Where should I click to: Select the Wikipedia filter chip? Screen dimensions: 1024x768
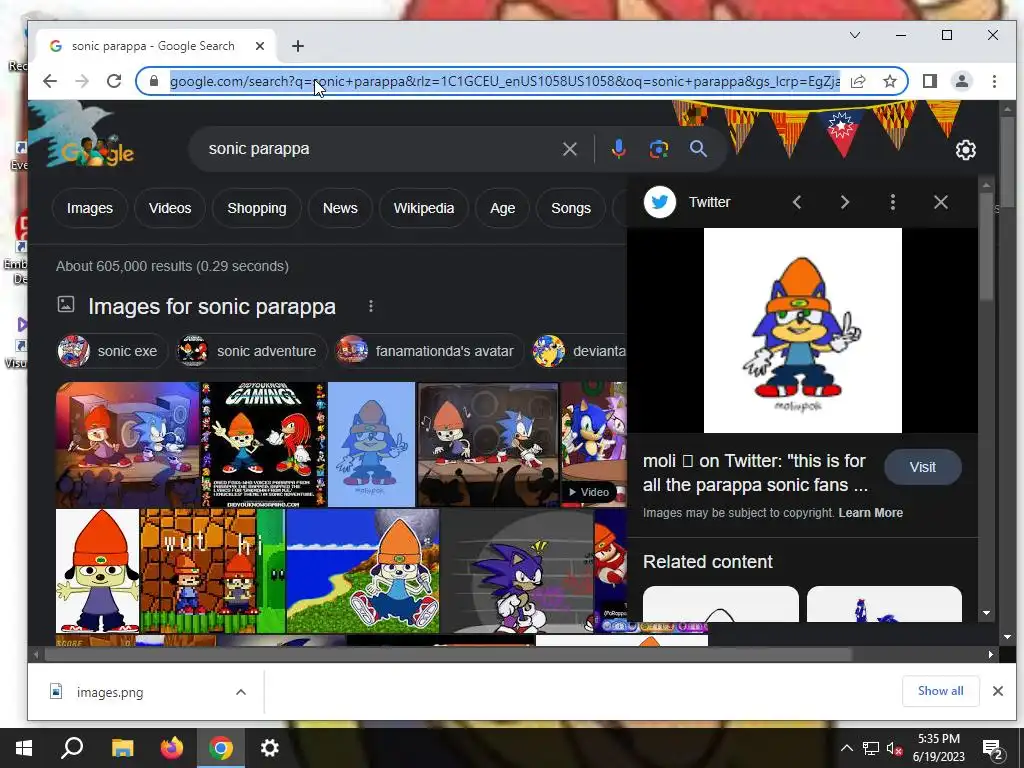coord(424,208)
